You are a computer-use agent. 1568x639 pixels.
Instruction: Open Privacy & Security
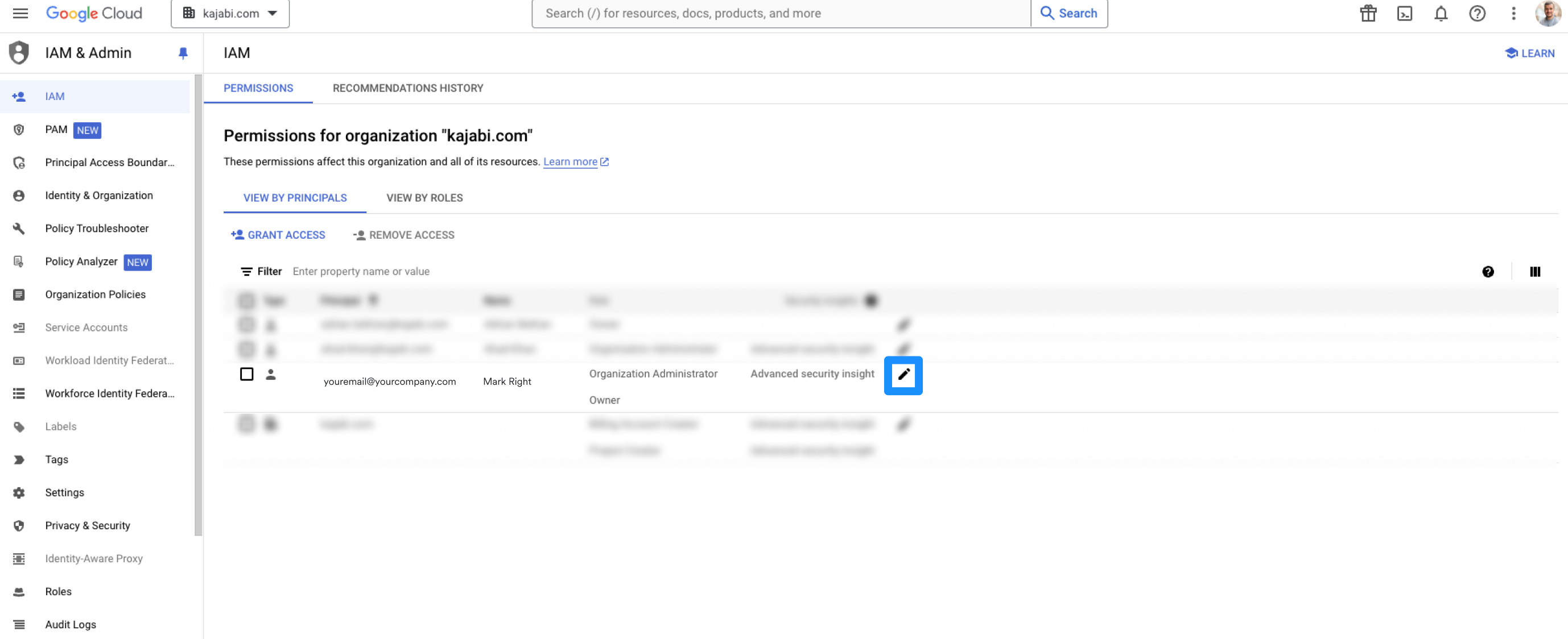point(95,526)
